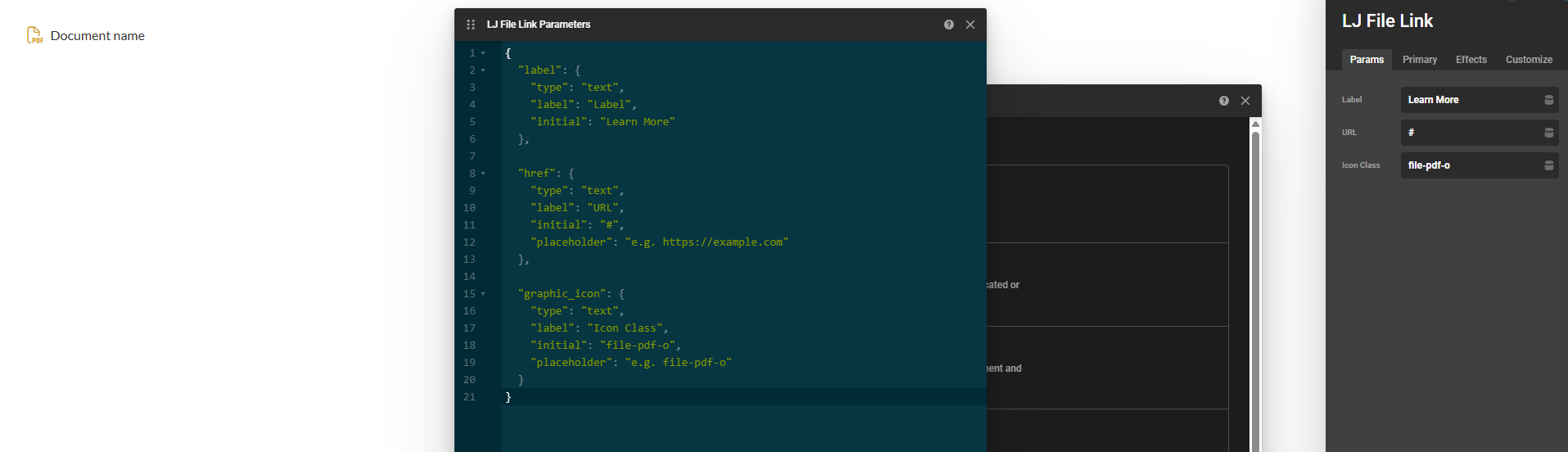Click the PDF file icon beside Document name
Viewport: 1568px width, 452px height.
click(x=34, y=35)
